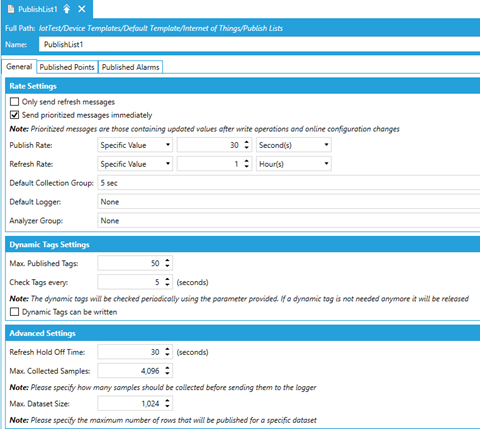The image size is (480, 429).
Task: Click the Publish Rate label
Action: point(31,145)
